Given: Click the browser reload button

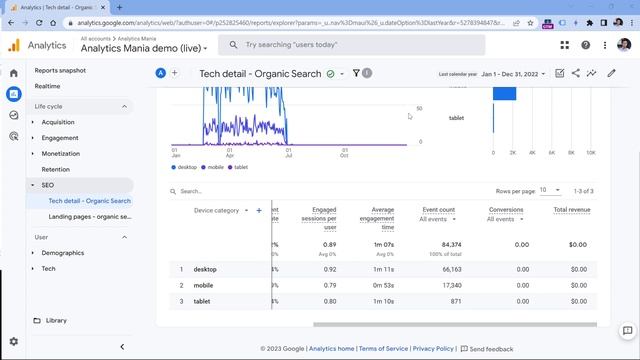Looking at the screenshot, I should (39, 23).
